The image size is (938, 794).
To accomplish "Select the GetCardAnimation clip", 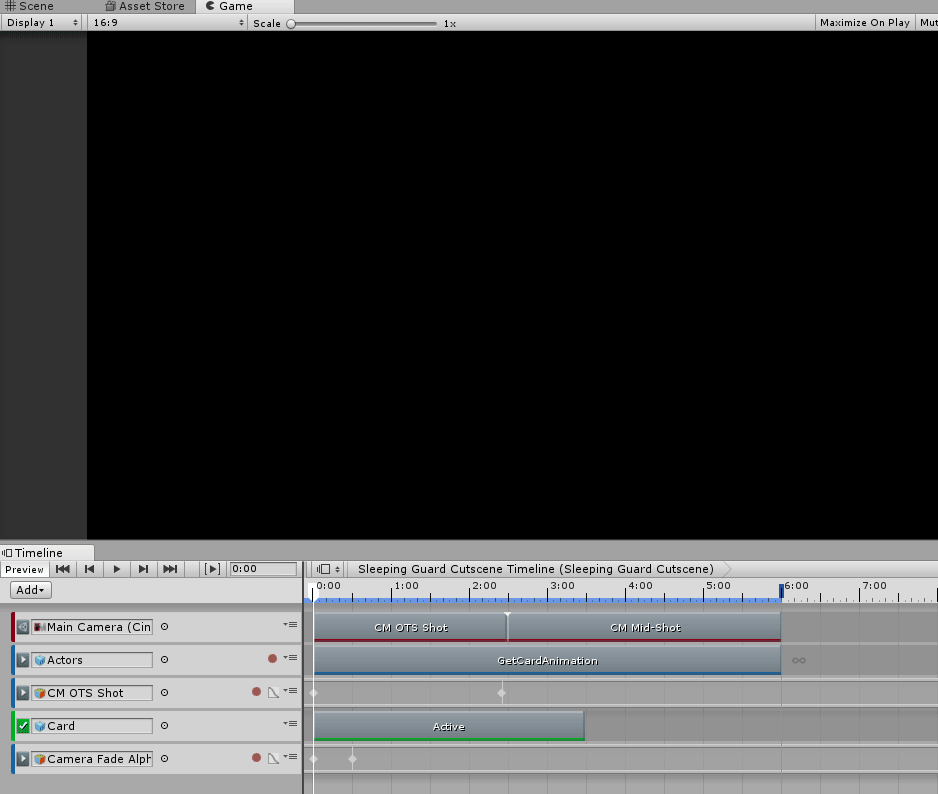I will click(x=547, y=661).
